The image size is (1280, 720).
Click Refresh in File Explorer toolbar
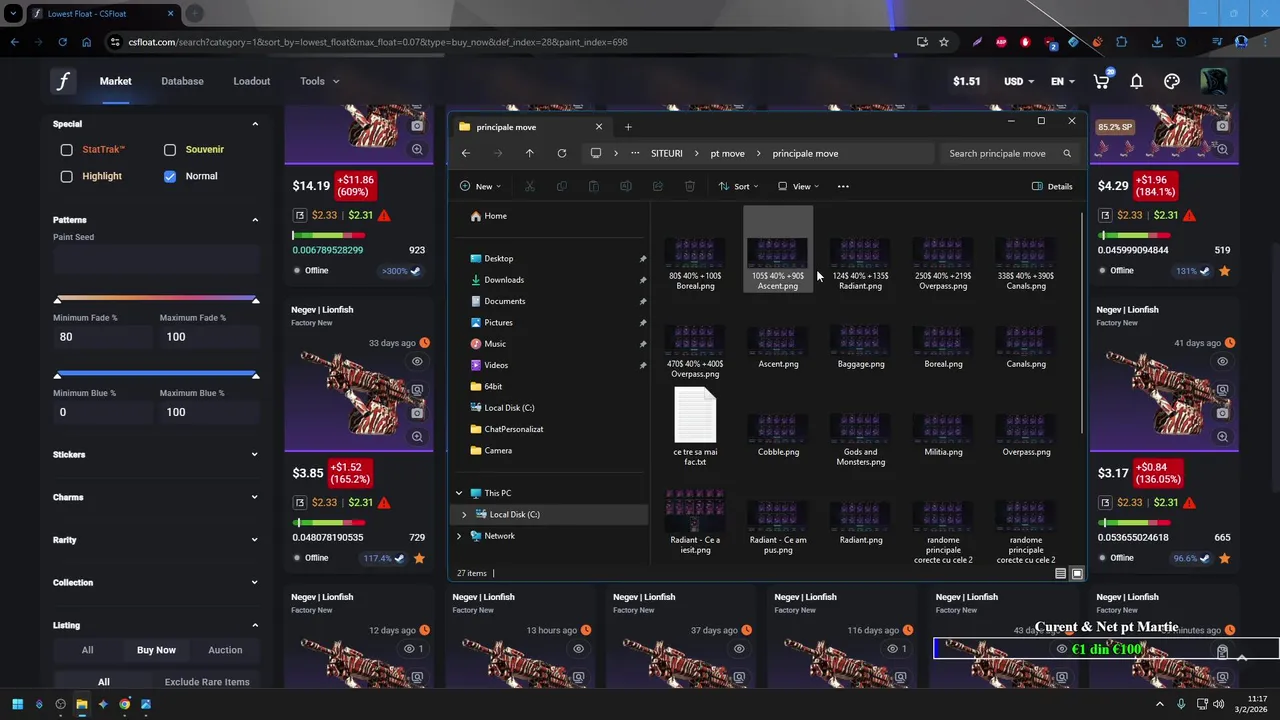coord(562,153)
